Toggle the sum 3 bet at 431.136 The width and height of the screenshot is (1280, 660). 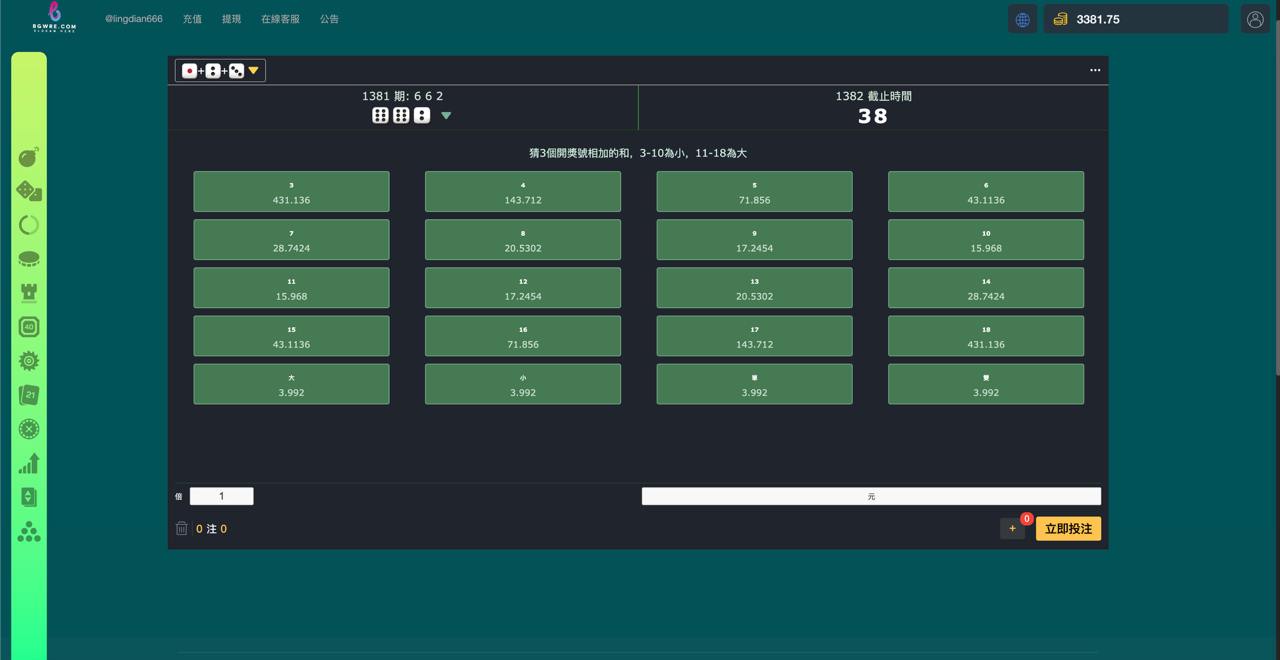[291, 192]
